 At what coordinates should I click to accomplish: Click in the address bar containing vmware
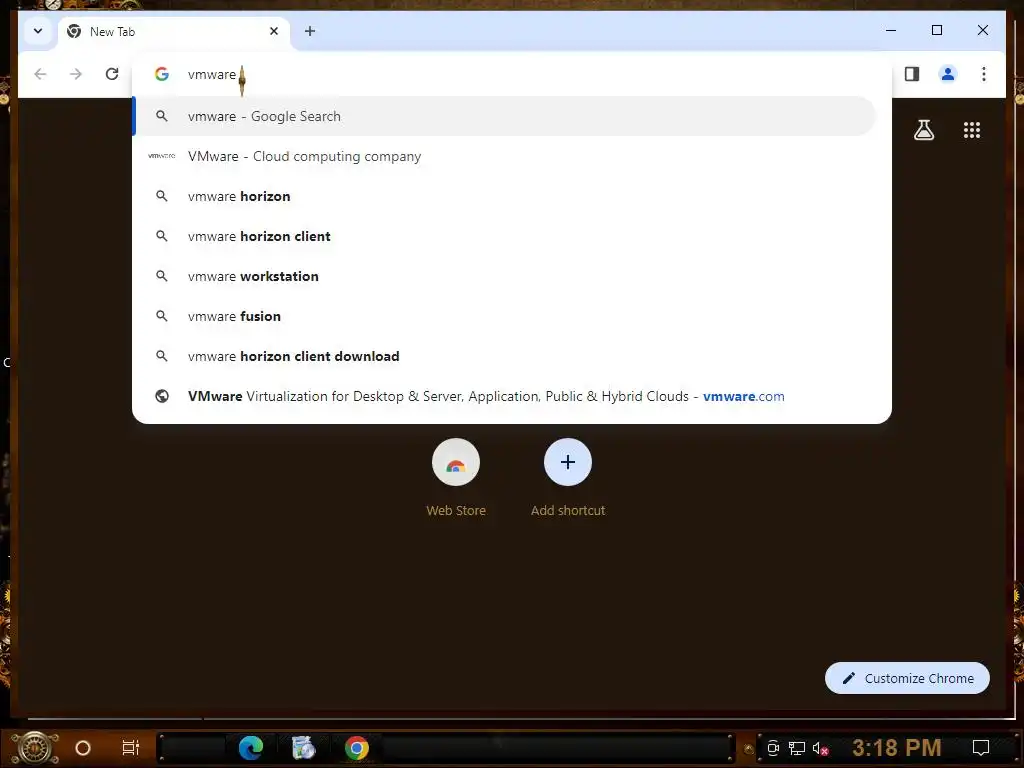(x=511, y=74)
